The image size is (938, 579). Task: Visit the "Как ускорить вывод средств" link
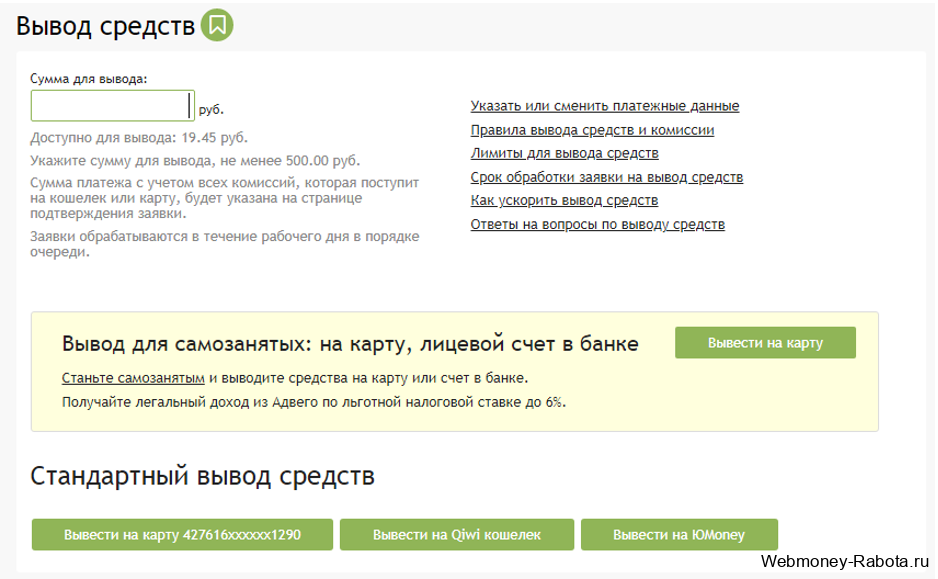(564, 200)
